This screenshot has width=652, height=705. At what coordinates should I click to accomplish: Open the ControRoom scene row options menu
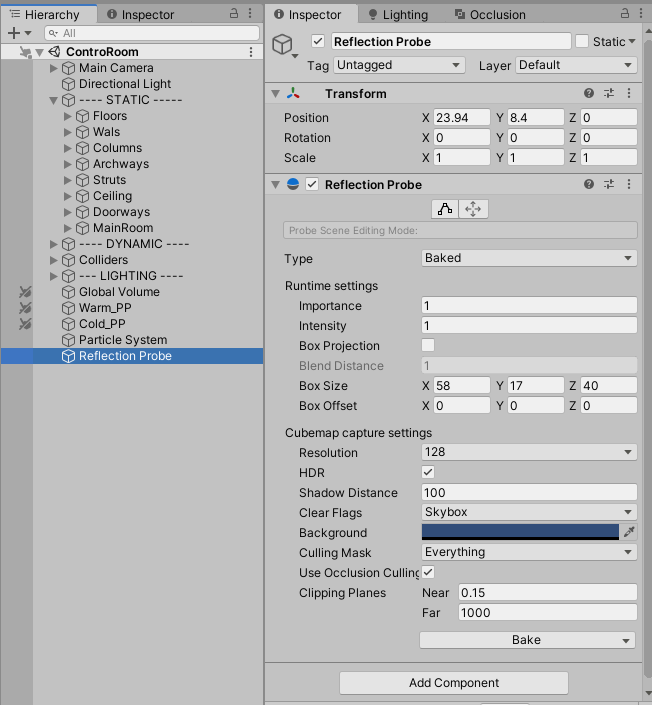tap(251, 52)
